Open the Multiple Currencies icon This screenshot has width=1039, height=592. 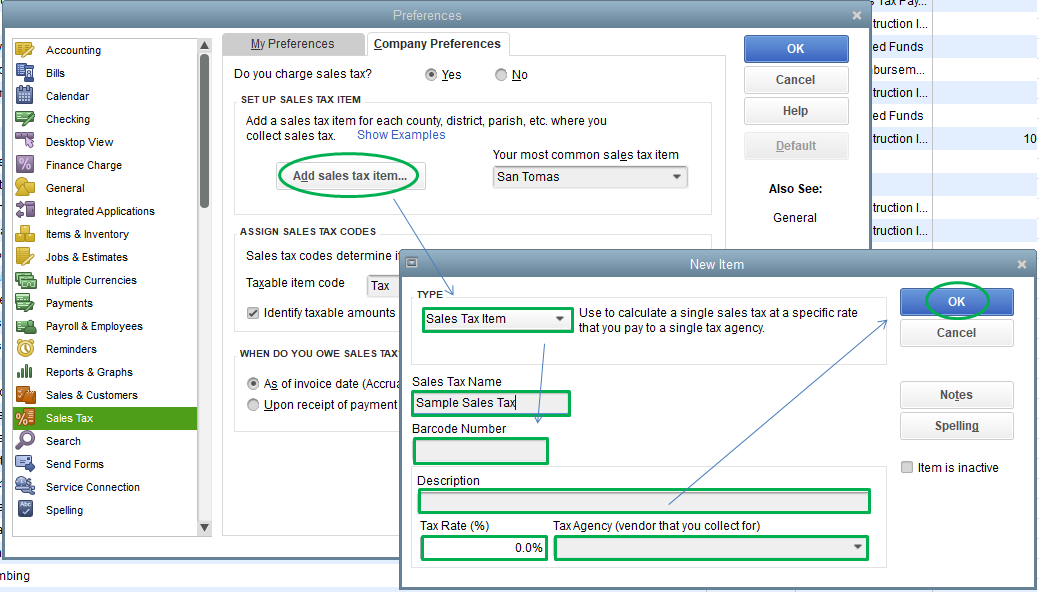tap(25, 280)
